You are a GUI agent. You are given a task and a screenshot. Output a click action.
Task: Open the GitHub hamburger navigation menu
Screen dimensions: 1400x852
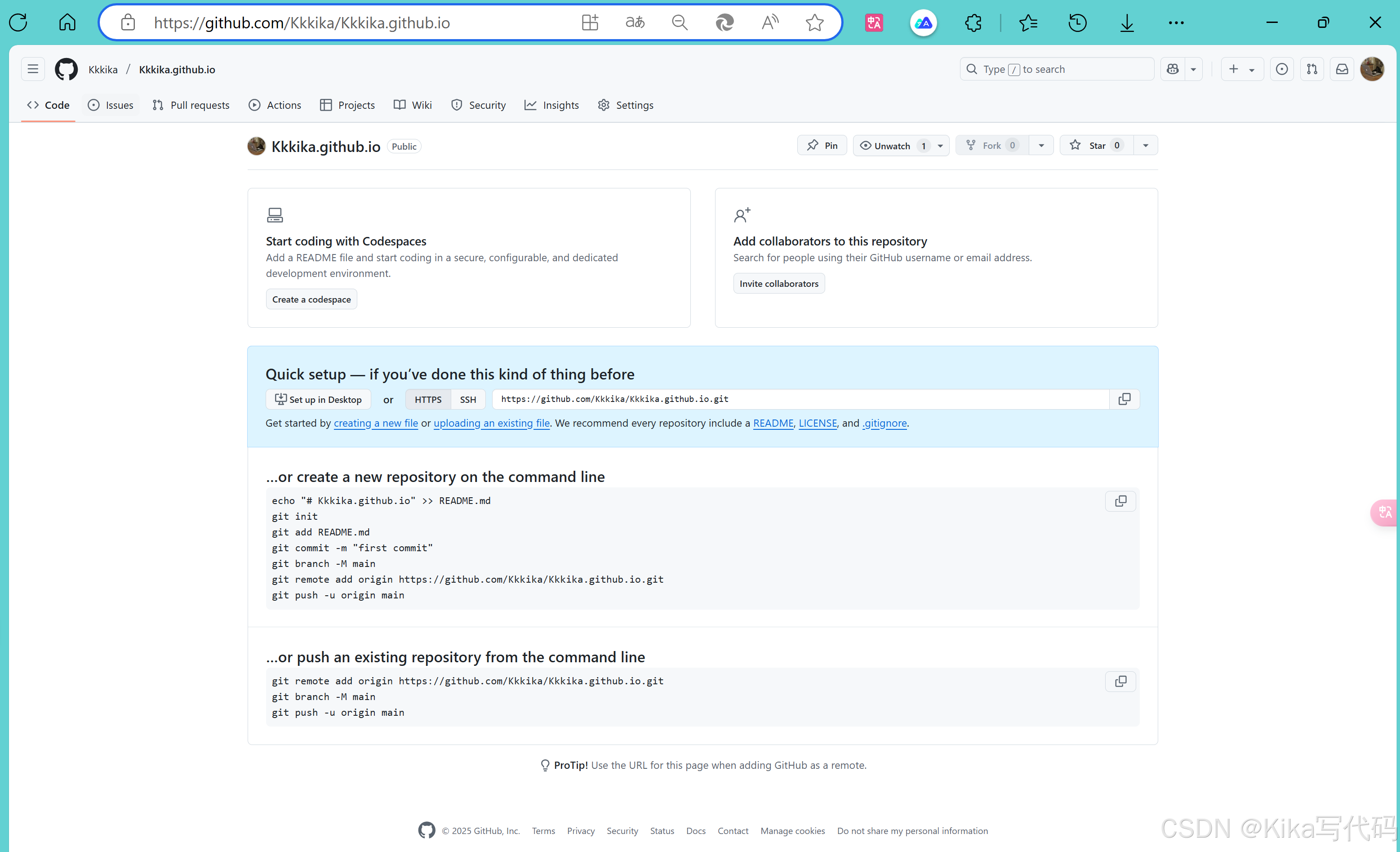click(33, 69)
